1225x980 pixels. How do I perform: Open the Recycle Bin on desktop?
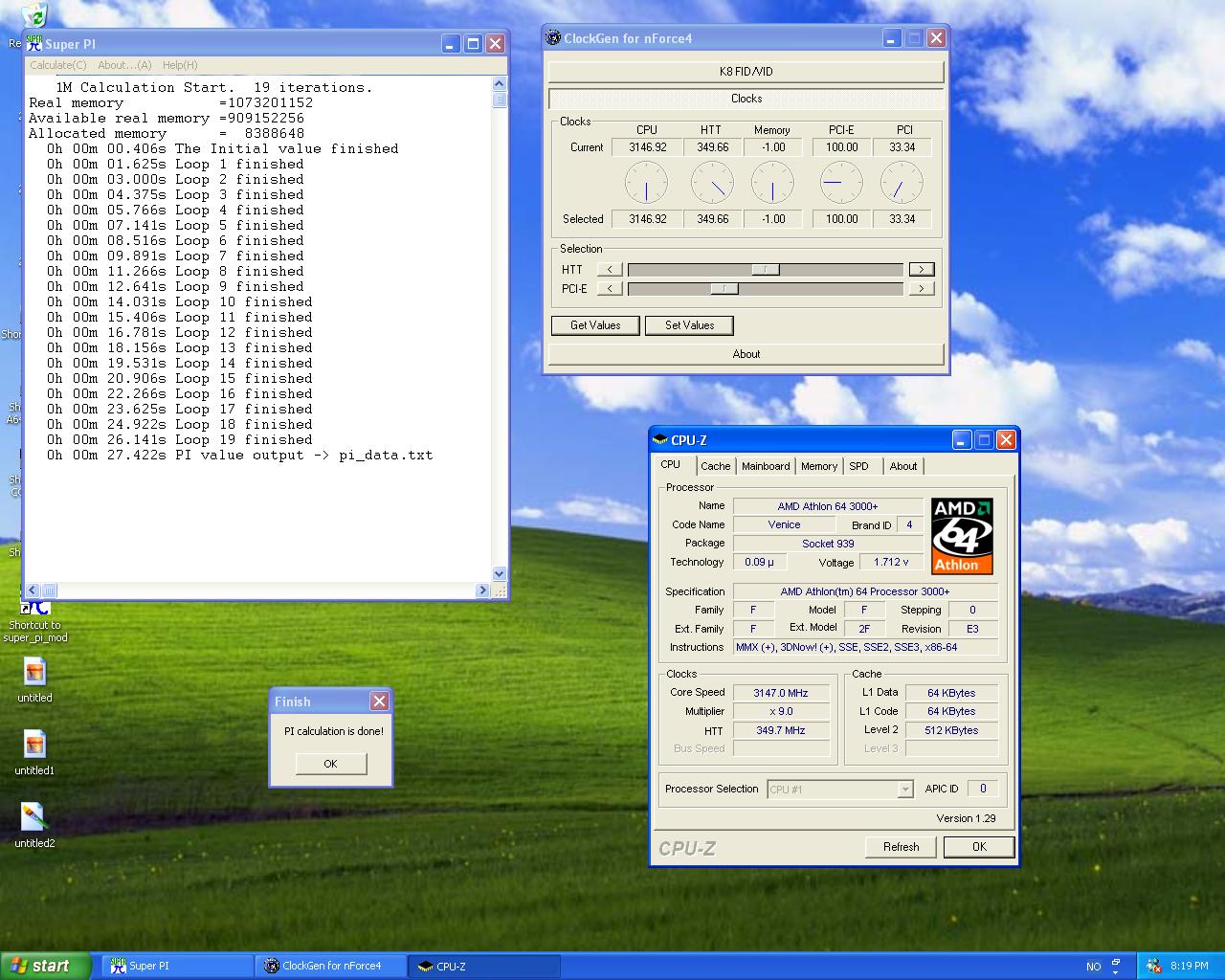coord(33,15)
